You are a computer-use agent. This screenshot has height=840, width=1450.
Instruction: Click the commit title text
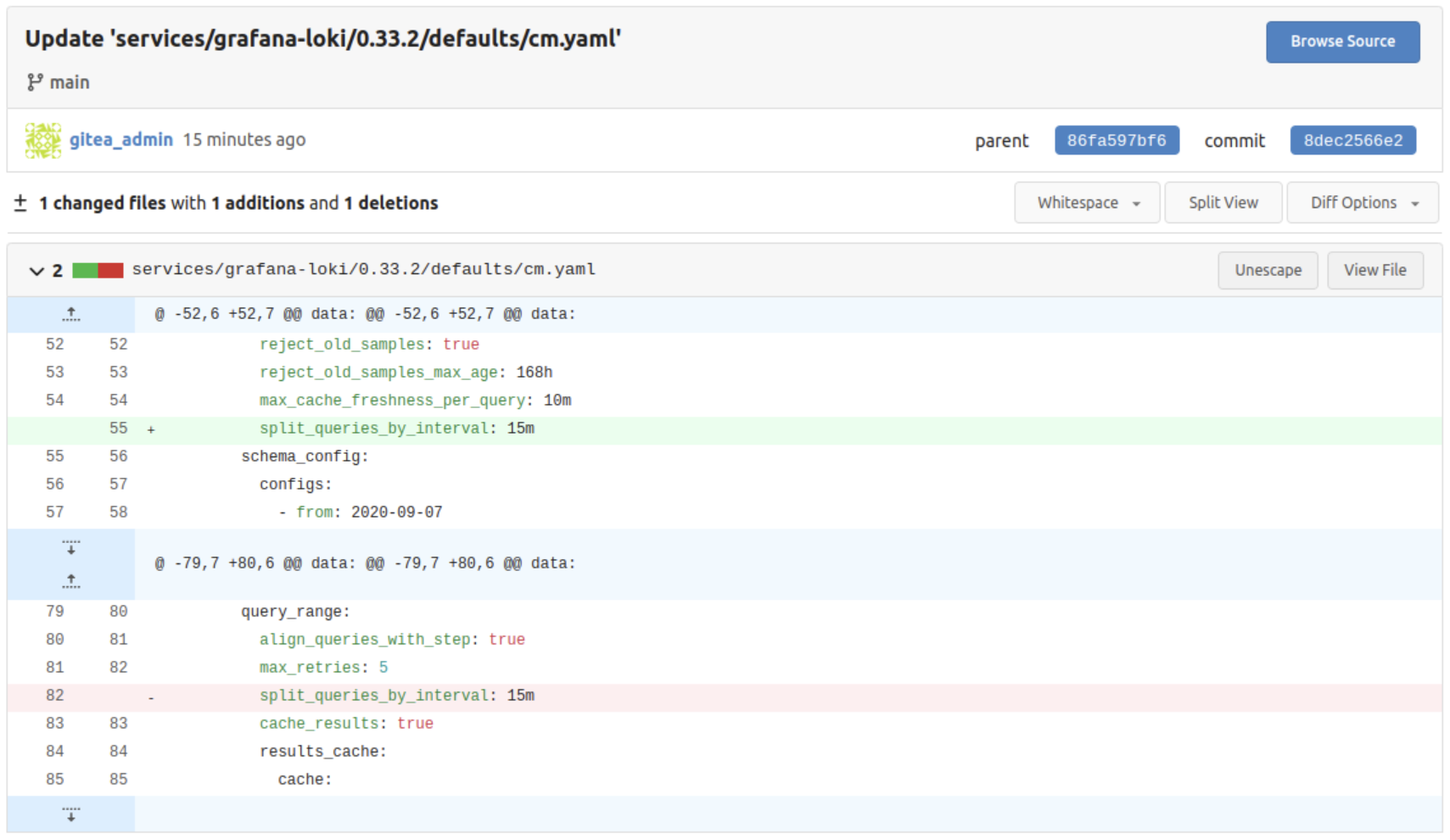[x=322, y=39]
